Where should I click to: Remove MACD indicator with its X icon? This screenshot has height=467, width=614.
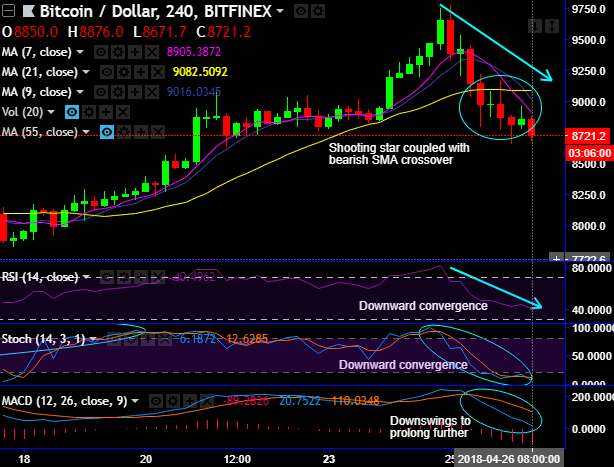click(207, 401)
